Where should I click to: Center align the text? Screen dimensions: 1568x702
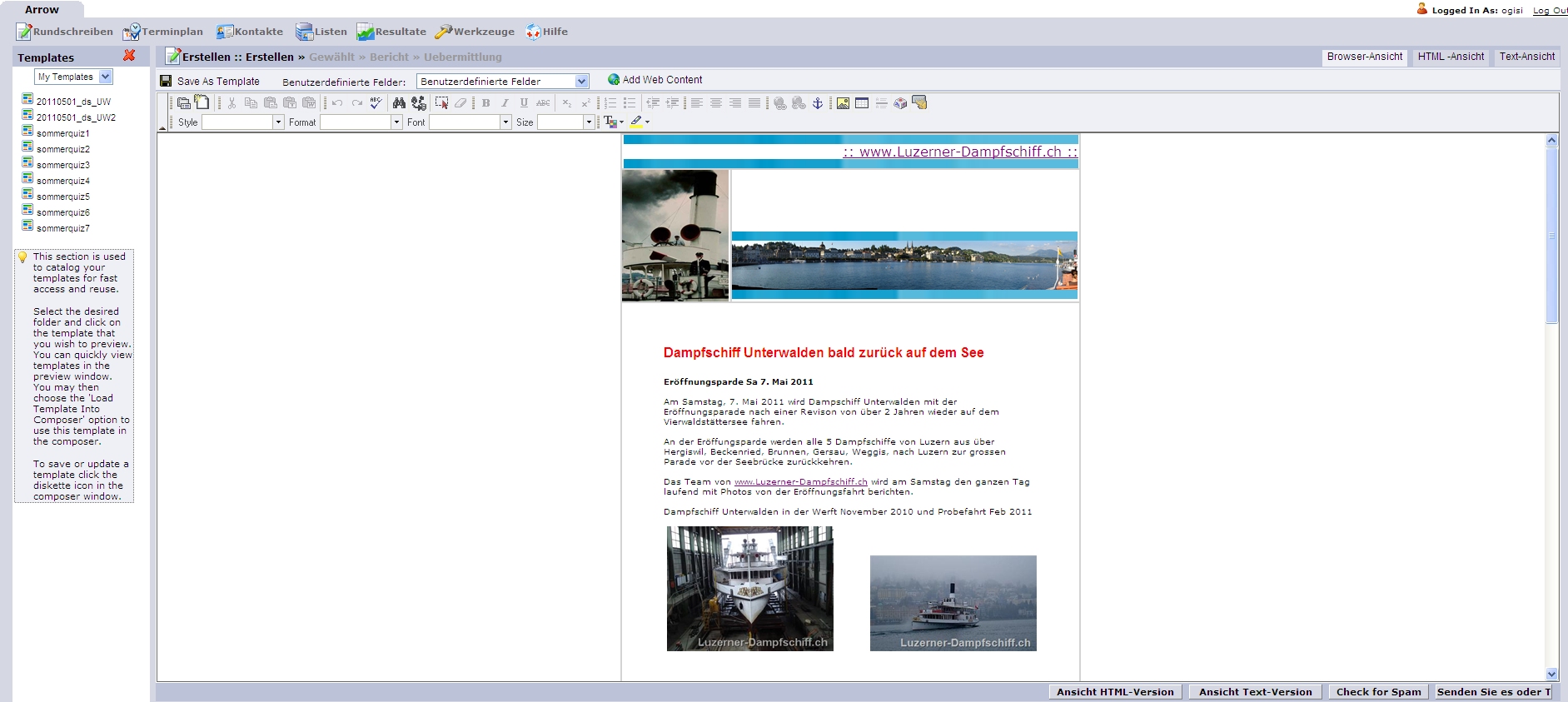pos(716,103)
